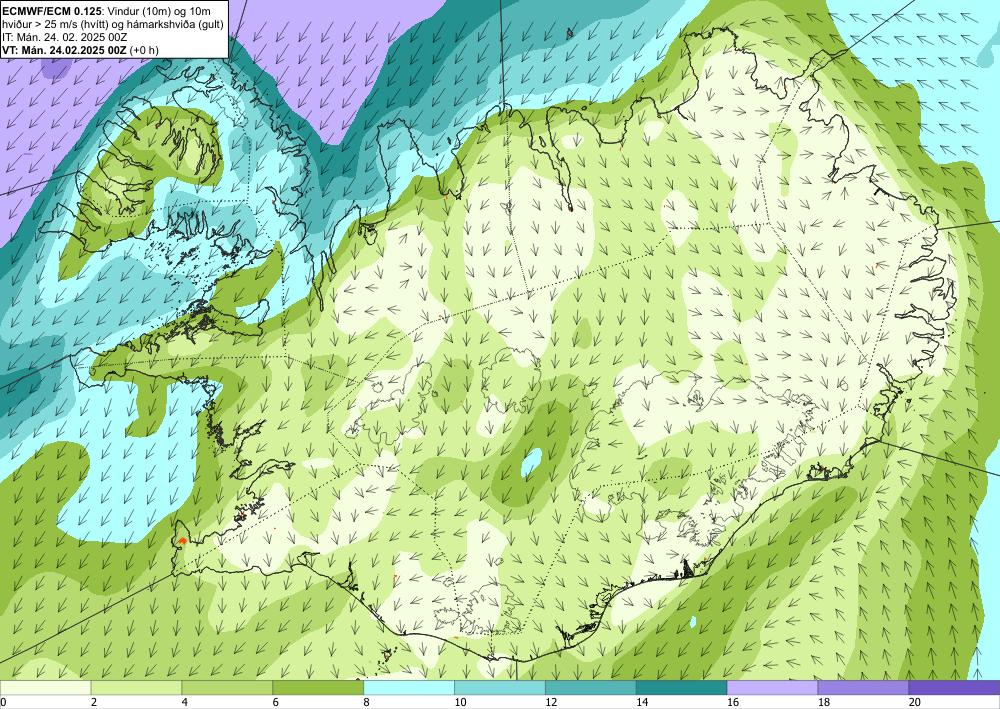The height and width of the screenshot is (709, 1000).
Task: Click the 18–20 m/s purple legend swatch
Action: click(x=864, y=687)
